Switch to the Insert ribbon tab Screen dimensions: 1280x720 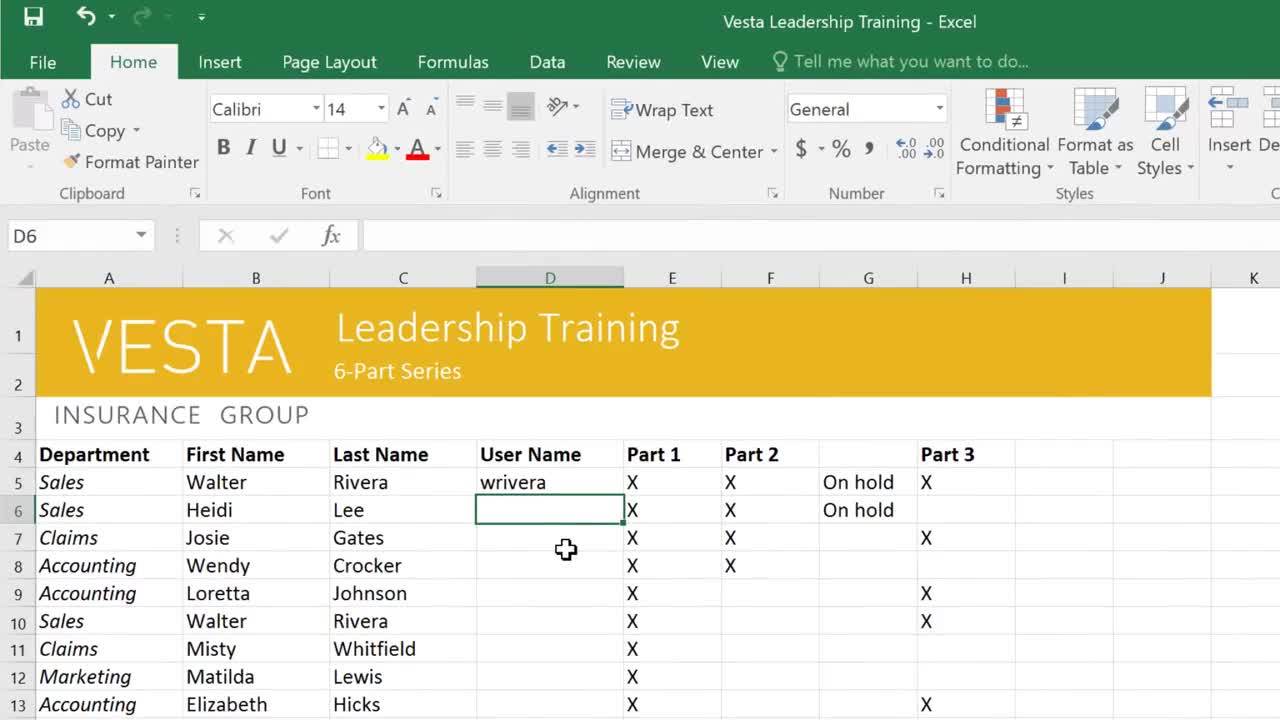point(220,62)
